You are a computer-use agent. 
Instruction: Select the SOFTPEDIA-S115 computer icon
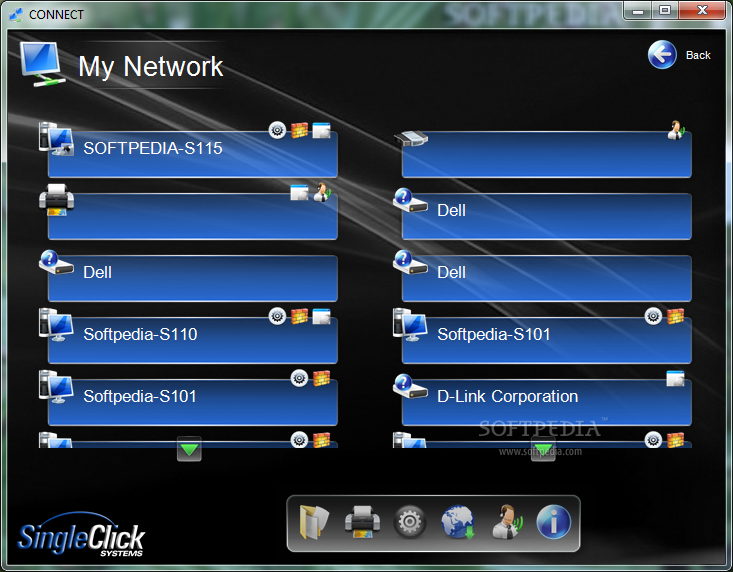(57, 139)
